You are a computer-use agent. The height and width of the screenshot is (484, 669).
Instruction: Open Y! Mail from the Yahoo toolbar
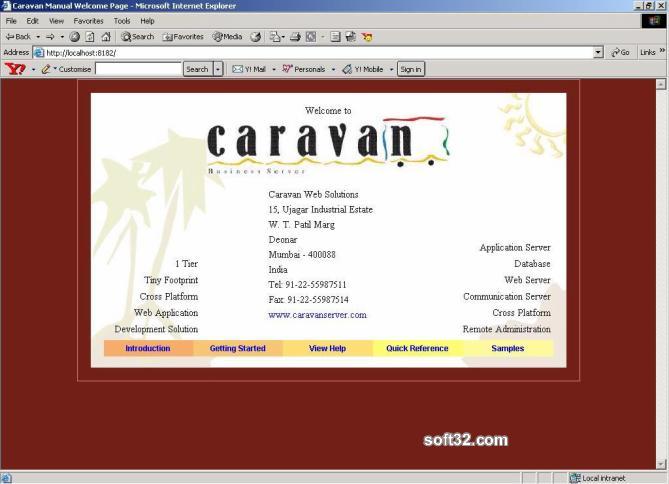click(249, 69)
